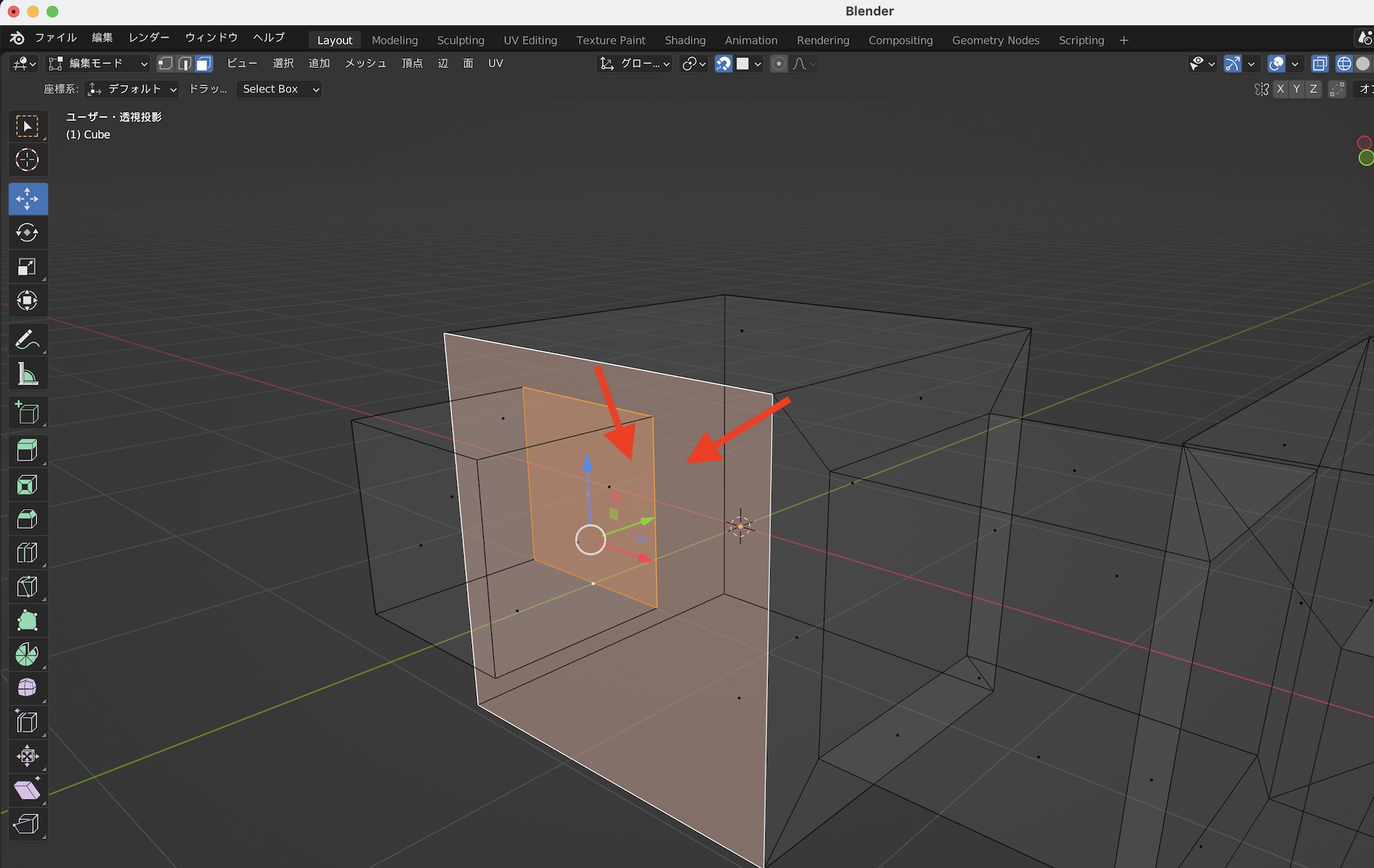Toggle snapping magnet button
Viewport: 1374px width, 868px height.
723,64
